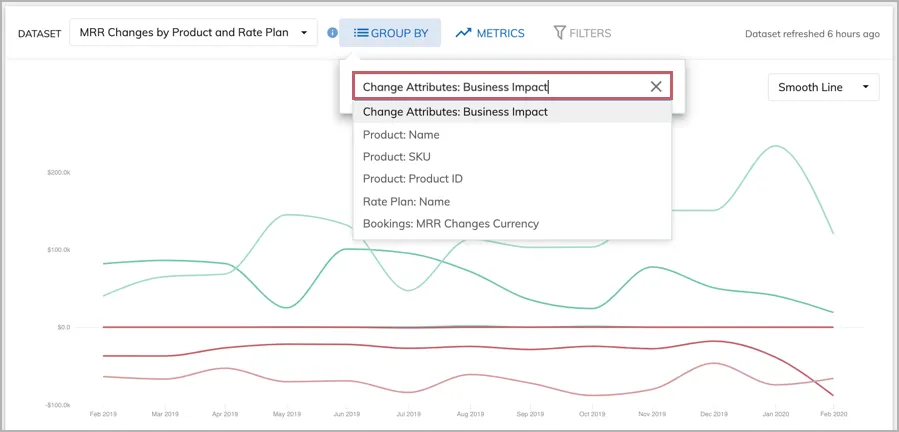The width and height of the screenshot is (899, 432).
Task: Click the $200.0k axis label
Action: point(58,173)
